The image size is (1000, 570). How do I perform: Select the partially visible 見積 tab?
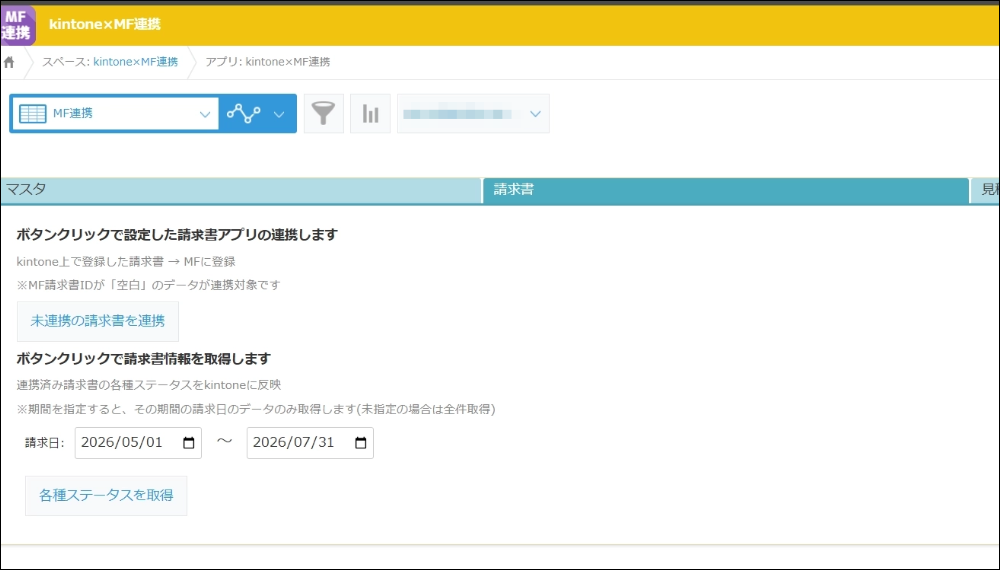985,190
